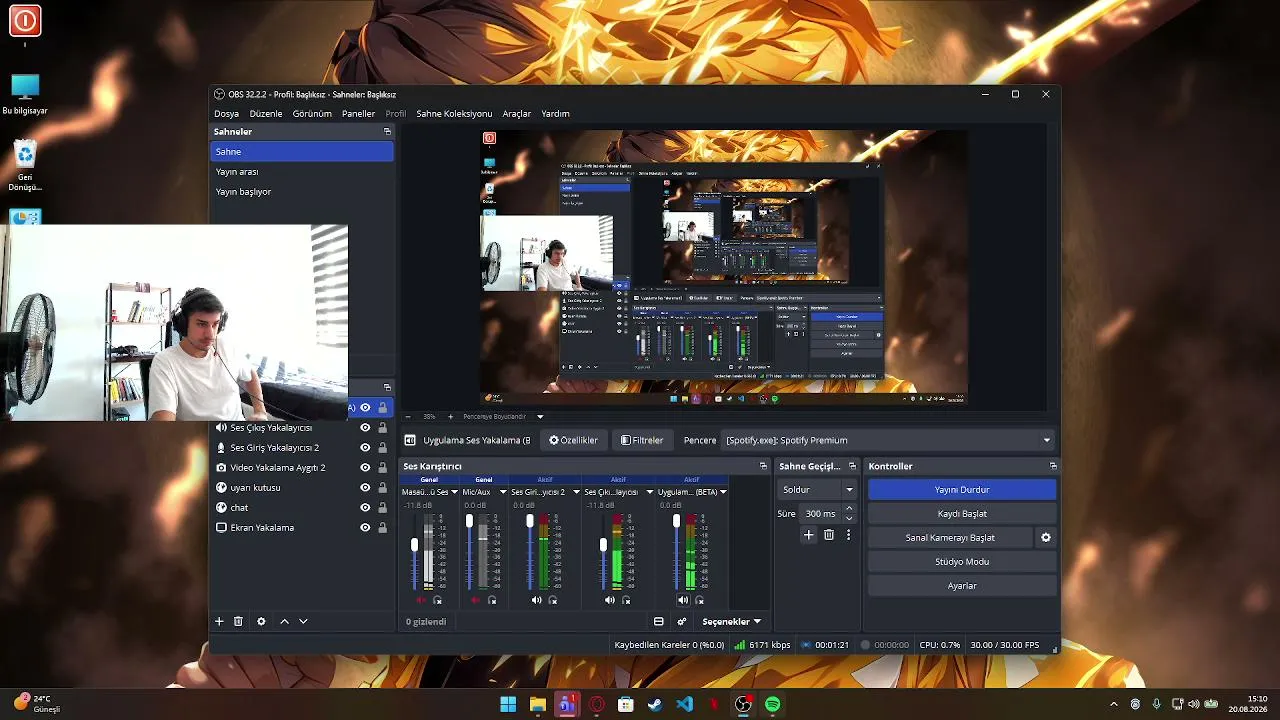This screenshot has height=720, width=1280.
Task: Open virtual camera settings gear
Action: pos(1046,537)
